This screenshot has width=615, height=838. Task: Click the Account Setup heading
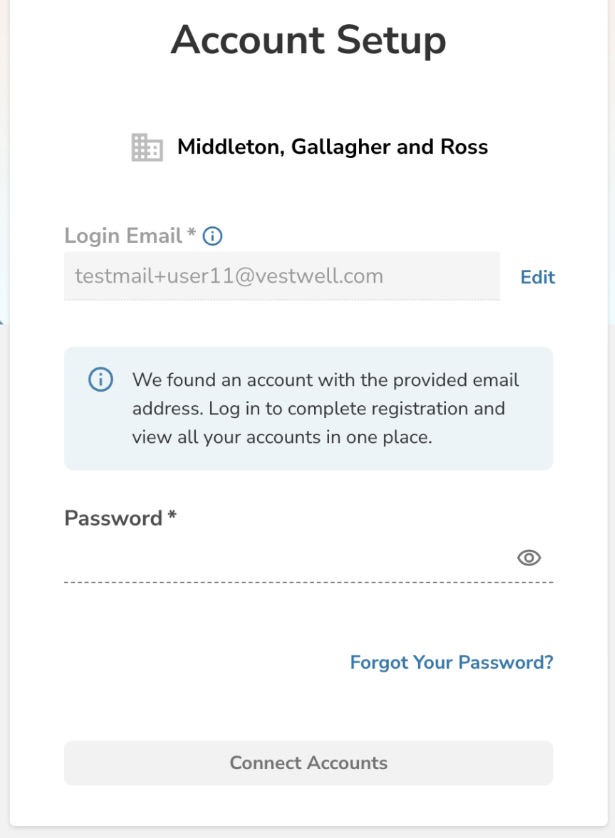click(x=308, y=41)
